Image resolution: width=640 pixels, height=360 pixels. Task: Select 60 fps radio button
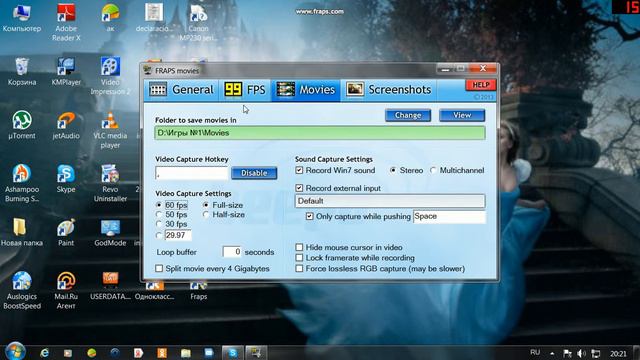pyautogui.click(x=159, y=205)
